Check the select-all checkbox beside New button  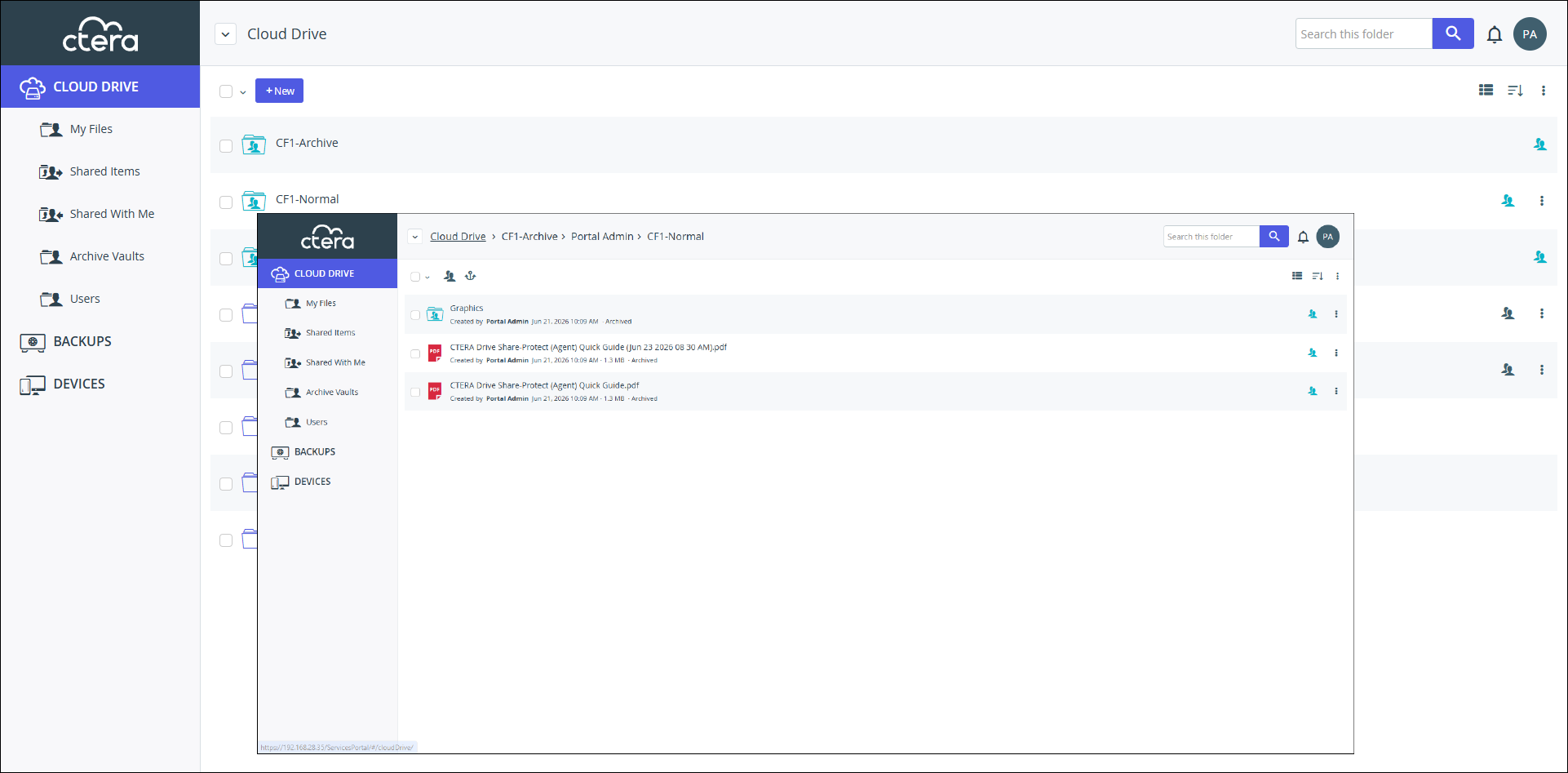[226, 91]
